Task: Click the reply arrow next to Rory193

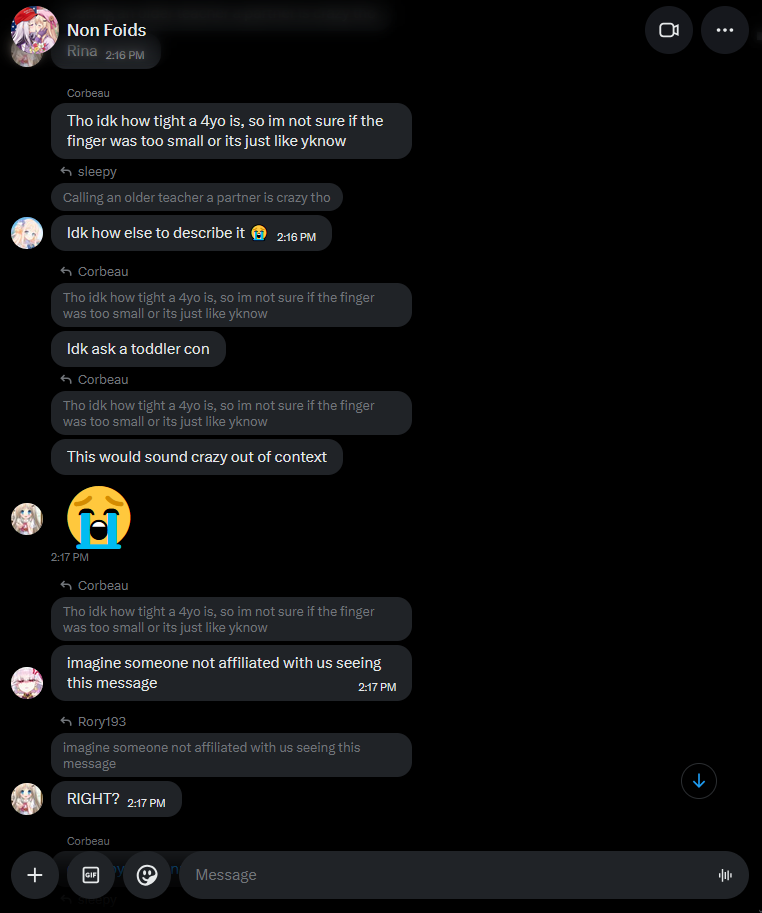Action: 66,721
